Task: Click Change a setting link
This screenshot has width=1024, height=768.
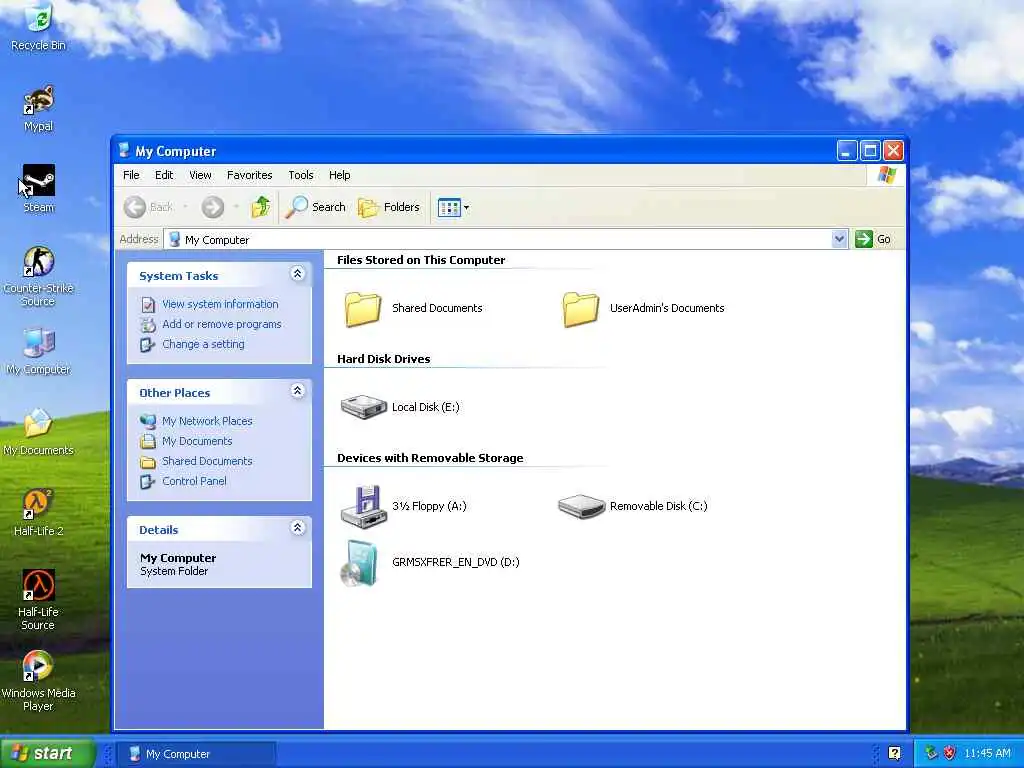Action: [203, 344]
